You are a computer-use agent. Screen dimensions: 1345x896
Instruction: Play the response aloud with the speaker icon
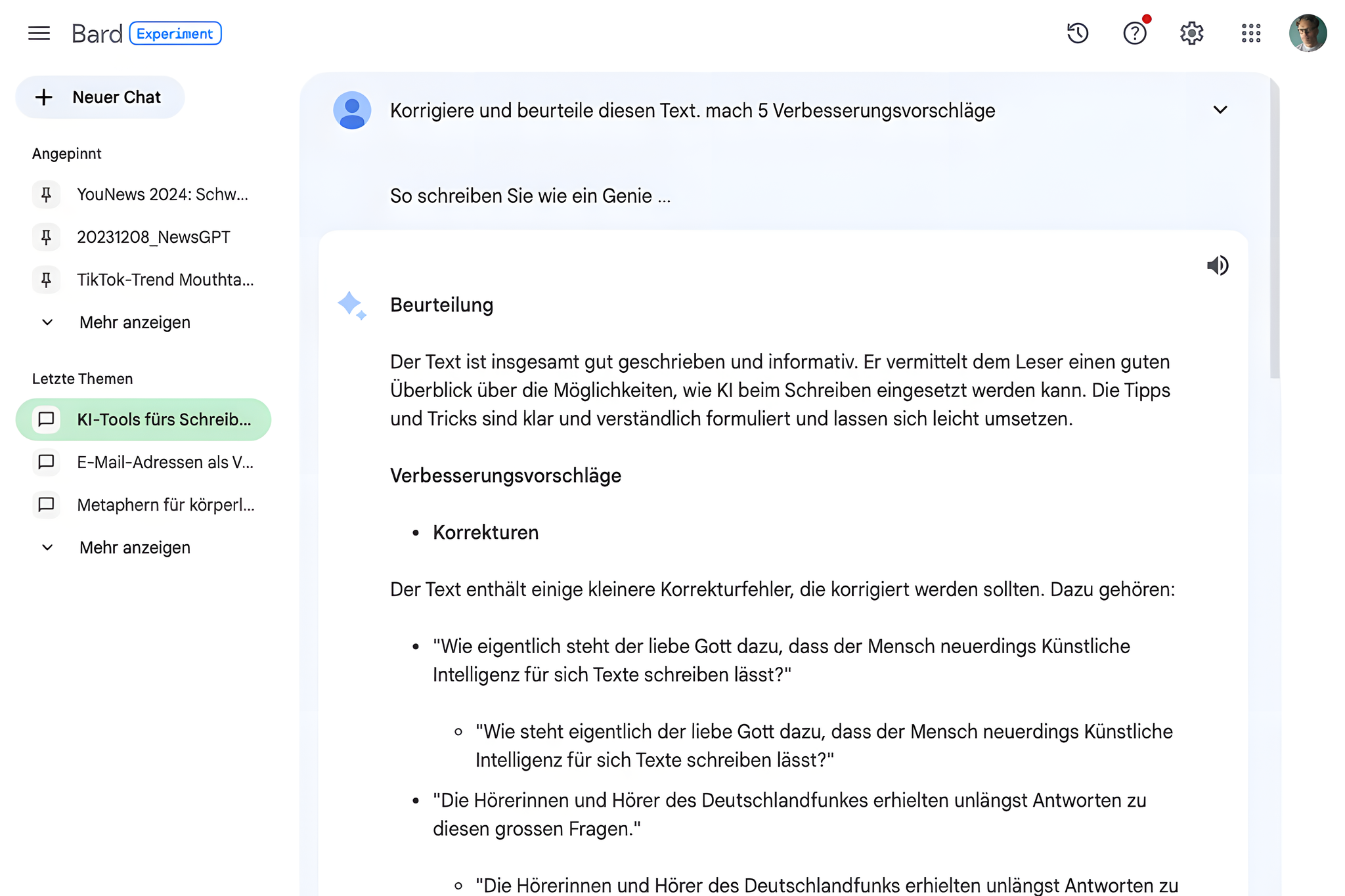click(1218, 265)
